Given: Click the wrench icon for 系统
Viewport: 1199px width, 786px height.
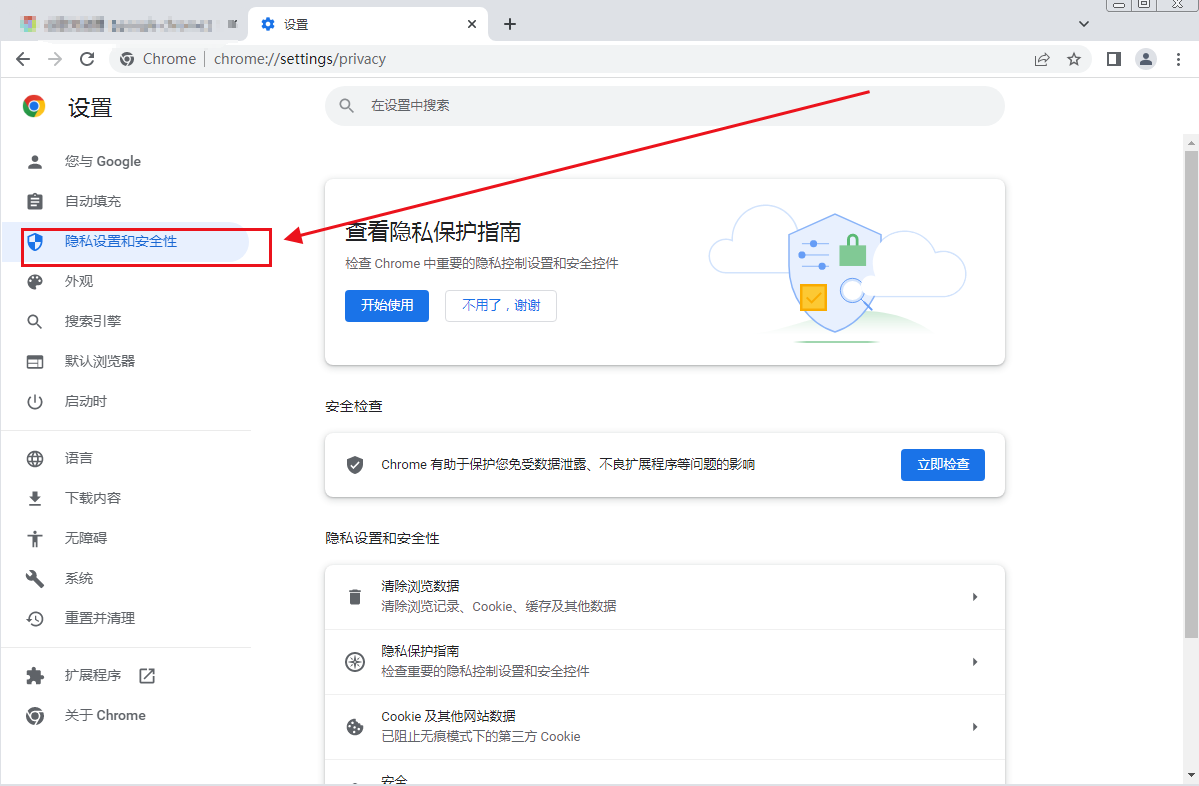Looking at the screenshot, I should click(x=35, y=578).
